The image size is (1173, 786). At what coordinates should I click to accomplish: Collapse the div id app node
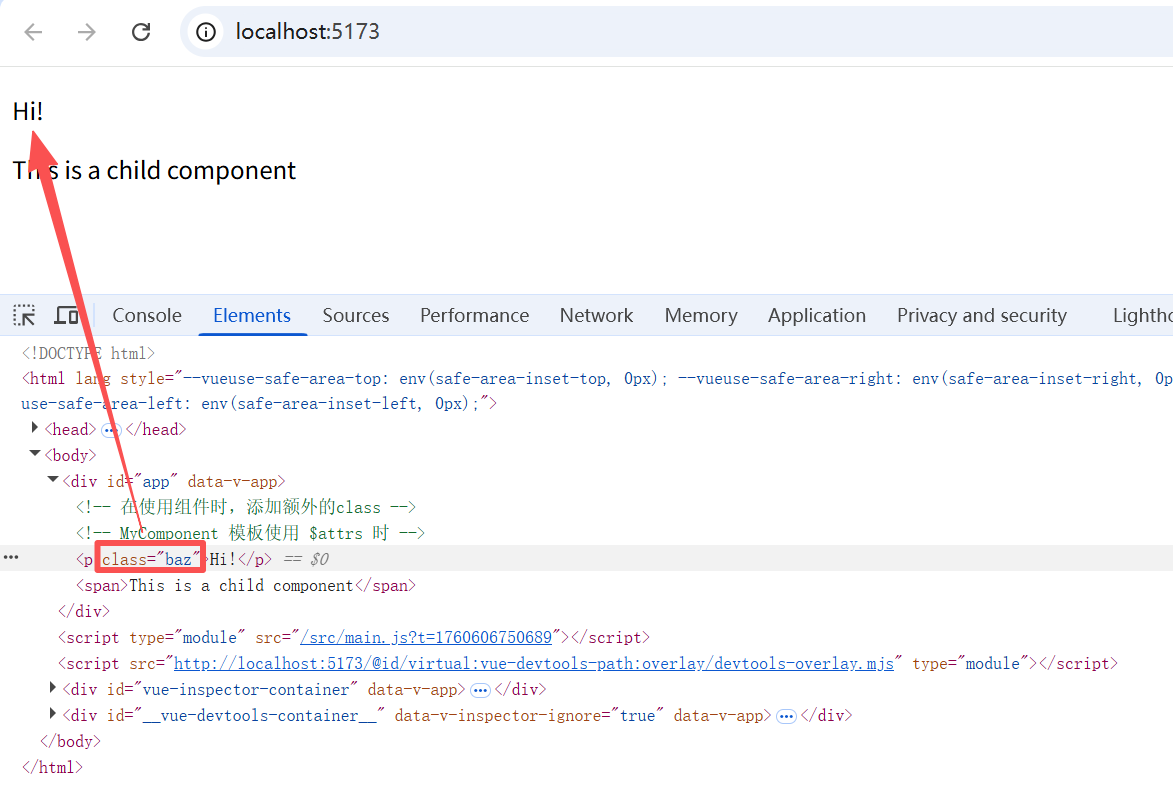52,479
